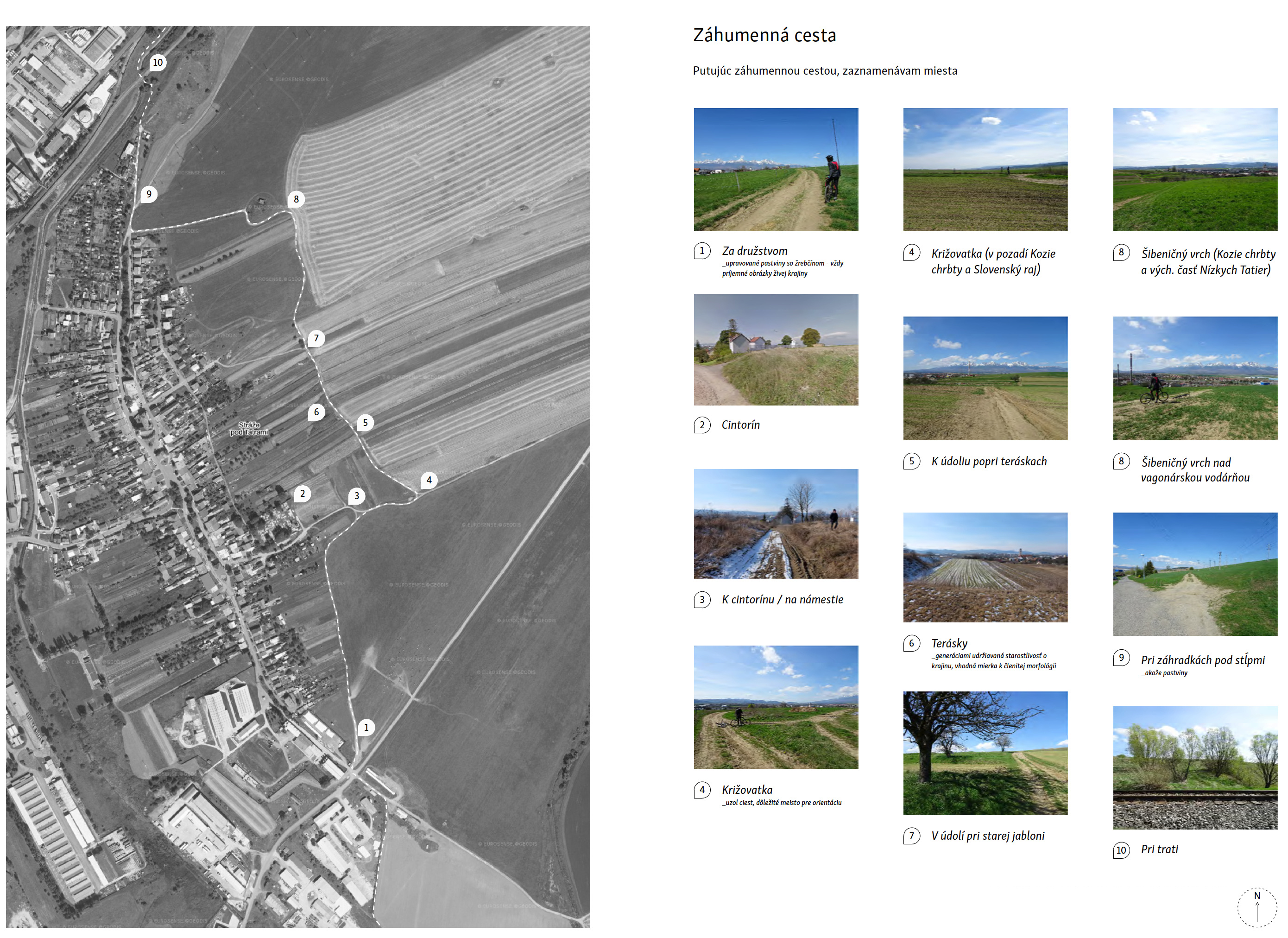Click map marker number 10
1288x938 pixels.
tap(158, 63)
